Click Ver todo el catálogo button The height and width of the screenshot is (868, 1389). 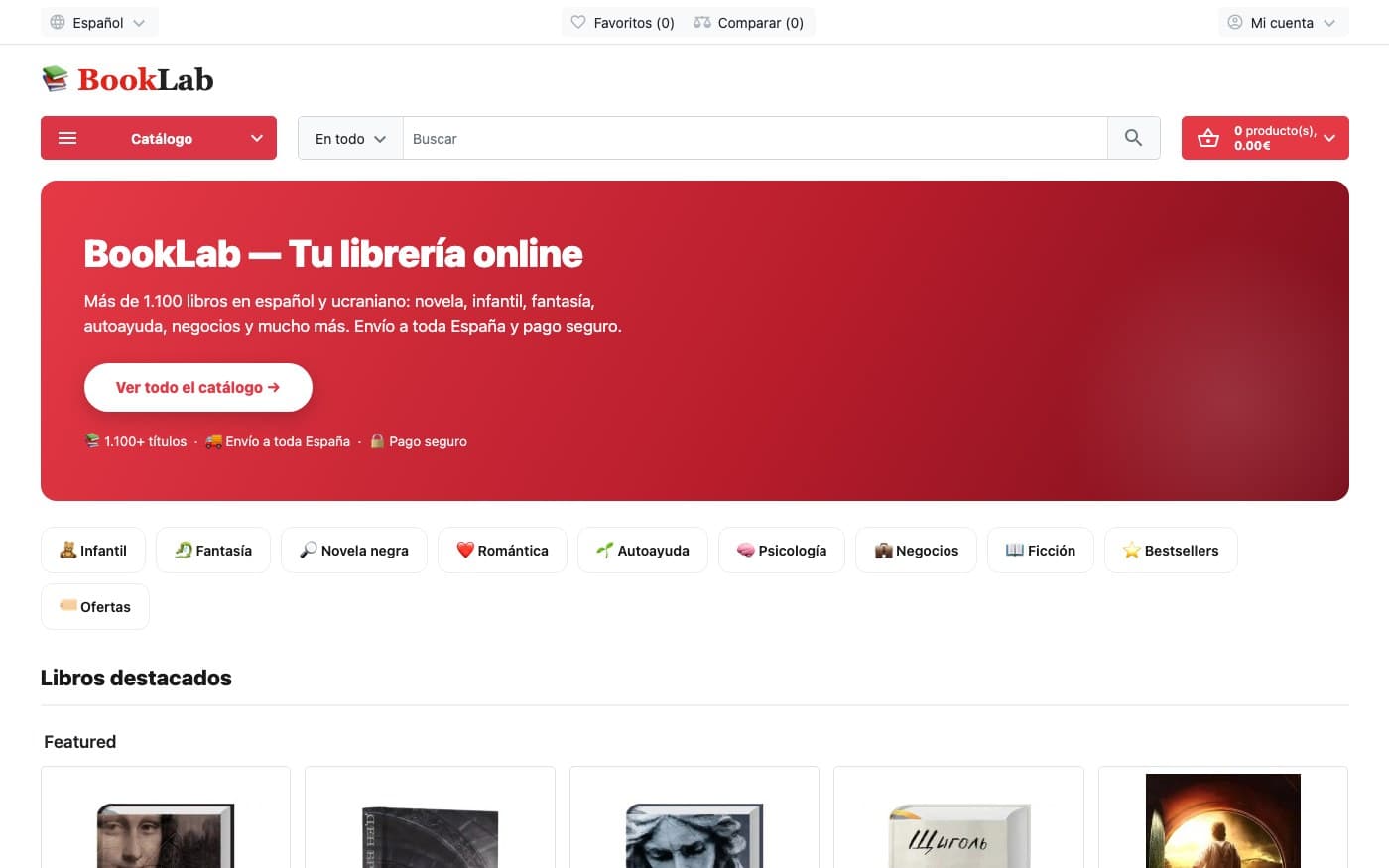click(198, 387)
